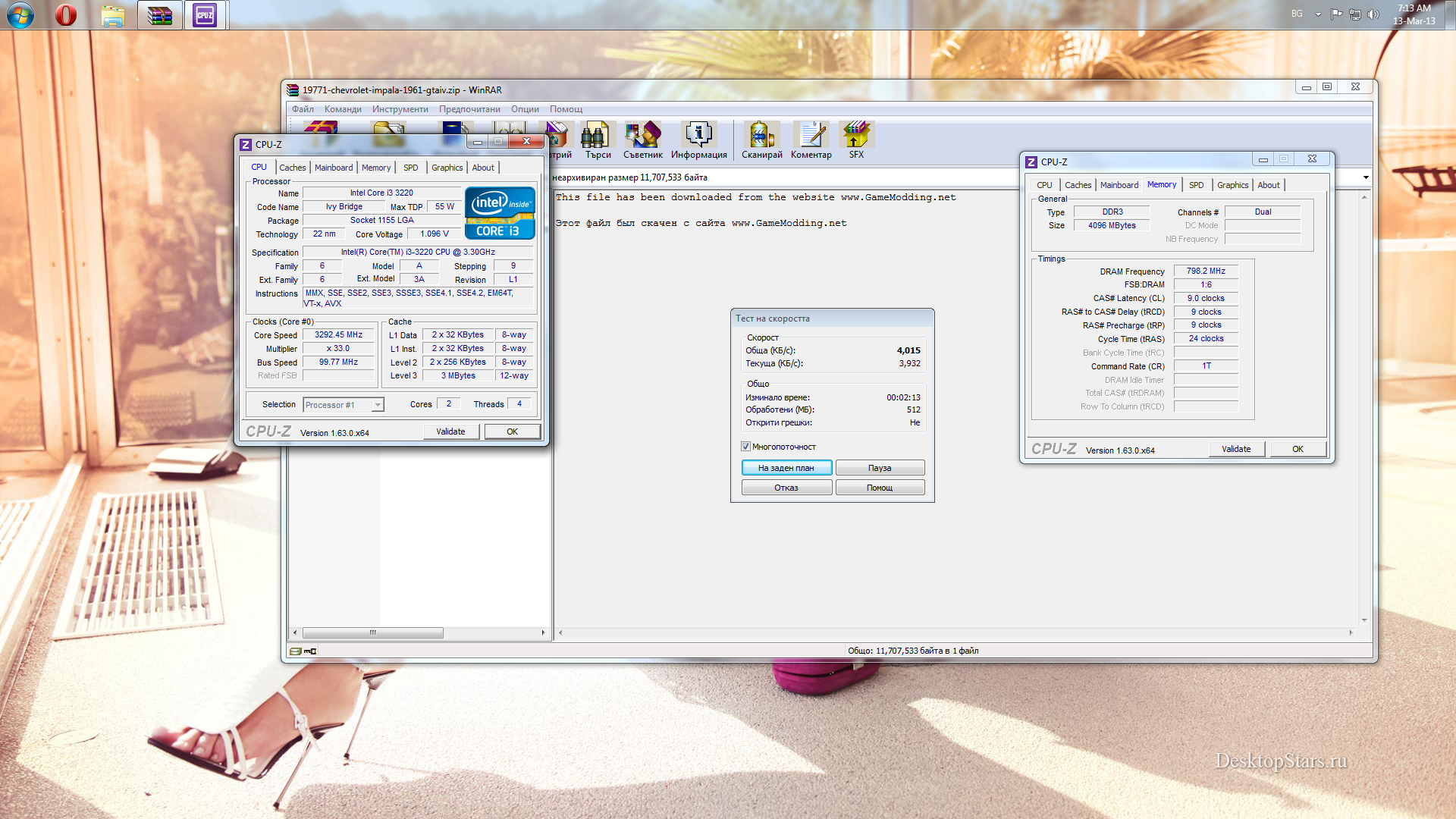Click the left pane scroll-right arrow
This screenshot has width=1456, height=819.
coord(543,632)
